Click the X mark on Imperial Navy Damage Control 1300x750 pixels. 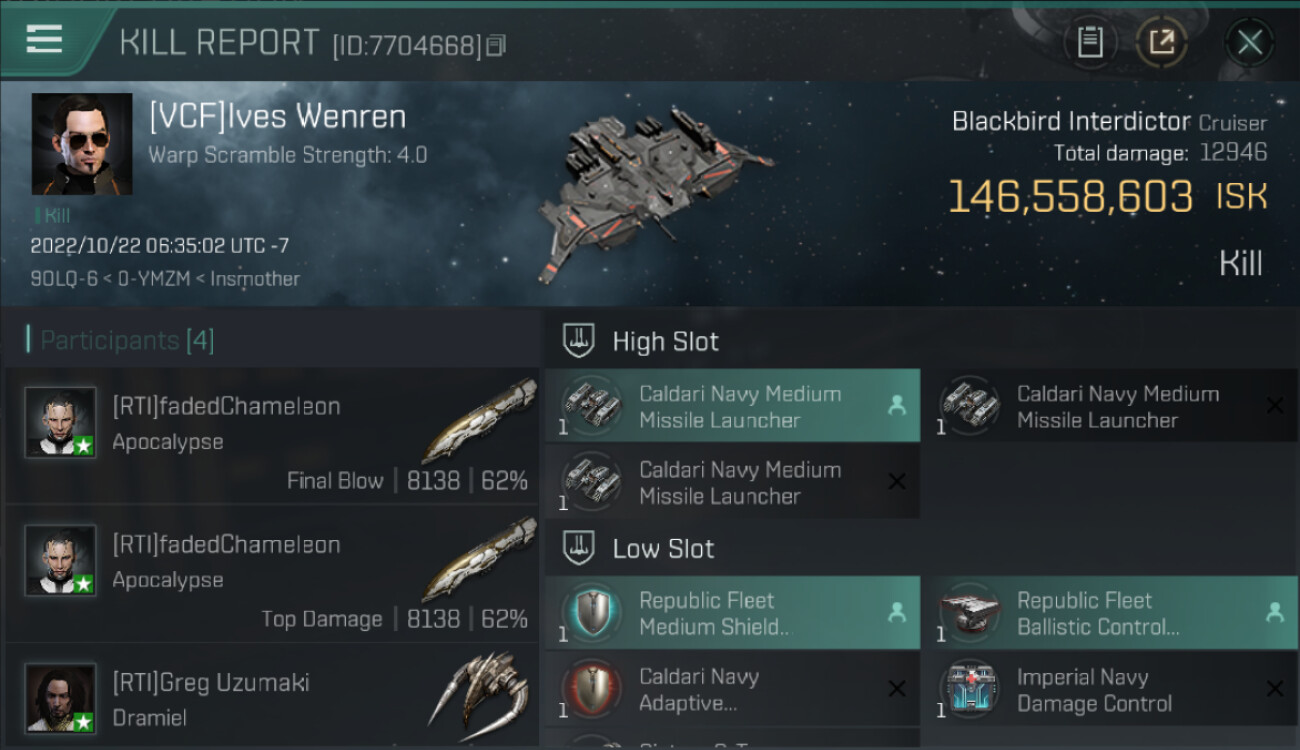(1275, 689)
